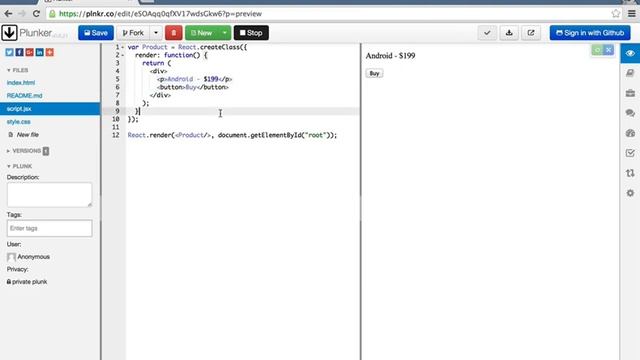Toggle live preview eye icon
Screen dimensions: 640x360
pos(630,53)
